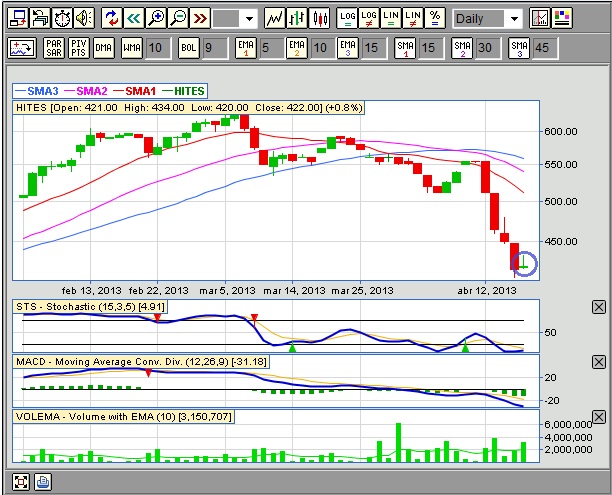Click the mar 5, 2013 date label
The width and height of the screenshot is (612, 495).
pyautogui.click(x=227, y=290)
